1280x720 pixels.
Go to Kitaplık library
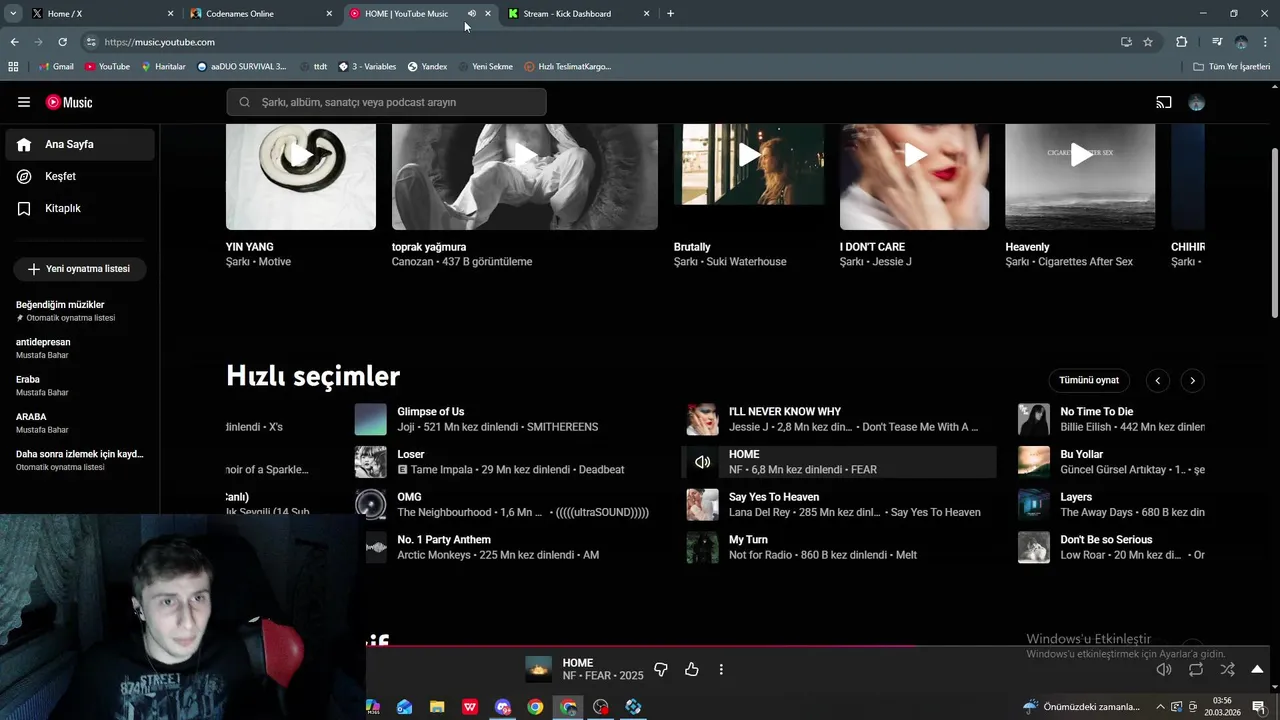80,208
